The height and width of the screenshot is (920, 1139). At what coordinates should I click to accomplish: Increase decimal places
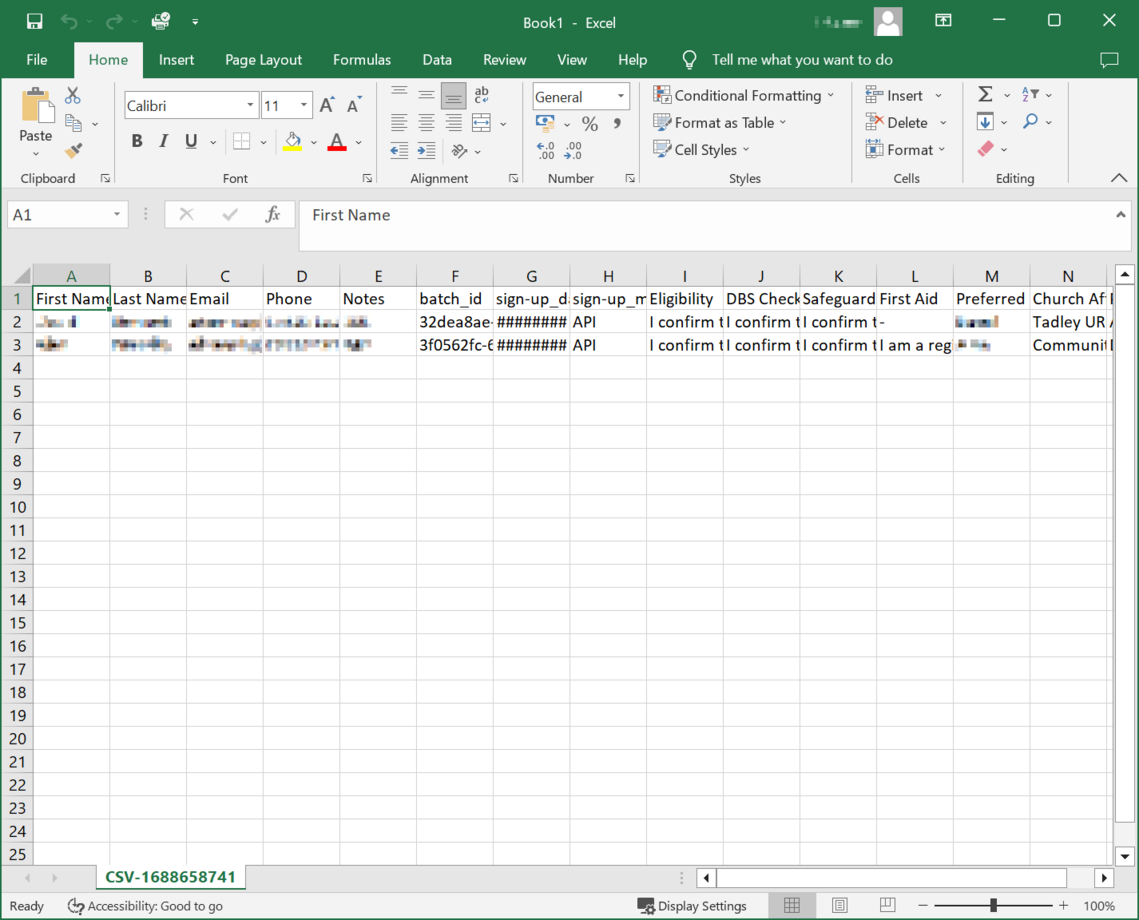point(546,151)
